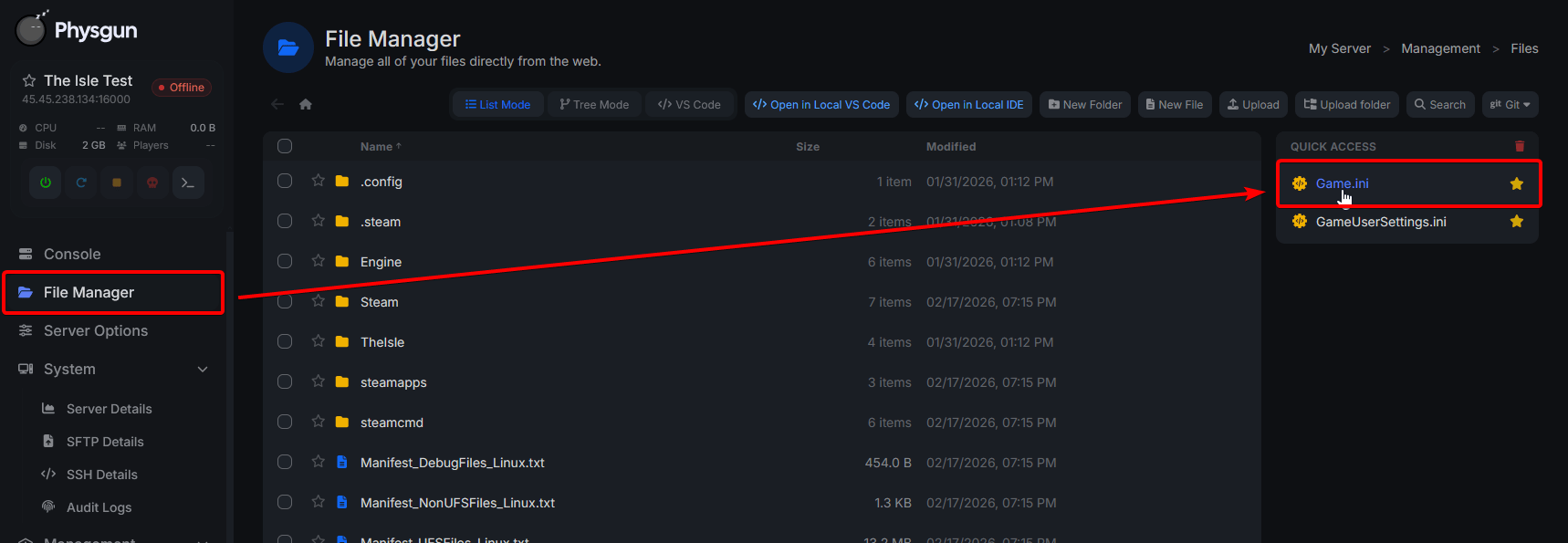
Task: Star the Engine folder
Action: pyautogui.click(x=318, y=261)
